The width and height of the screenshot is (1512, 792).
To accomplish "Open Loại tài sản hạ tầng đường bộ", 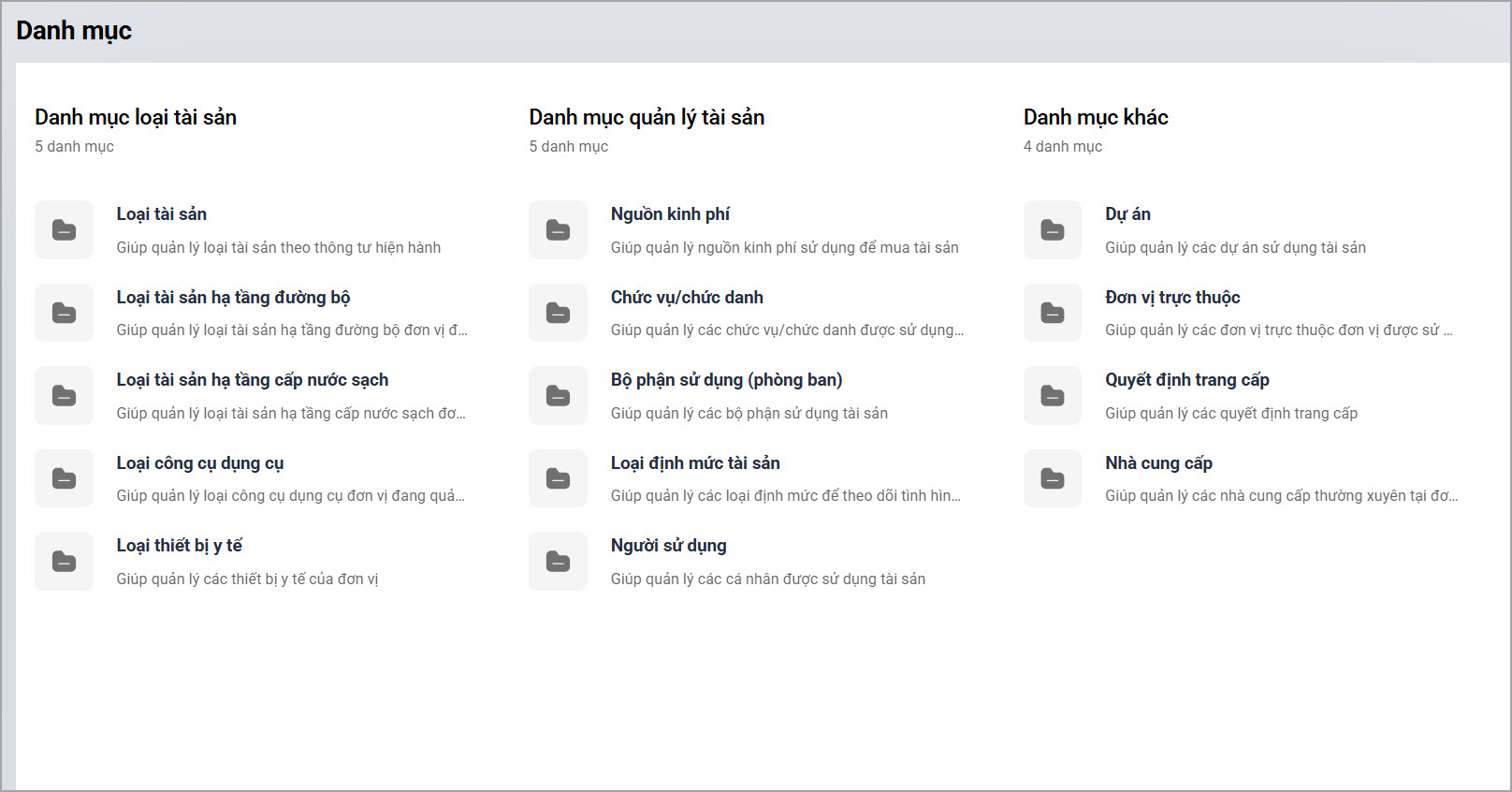I will pos(233,298).
